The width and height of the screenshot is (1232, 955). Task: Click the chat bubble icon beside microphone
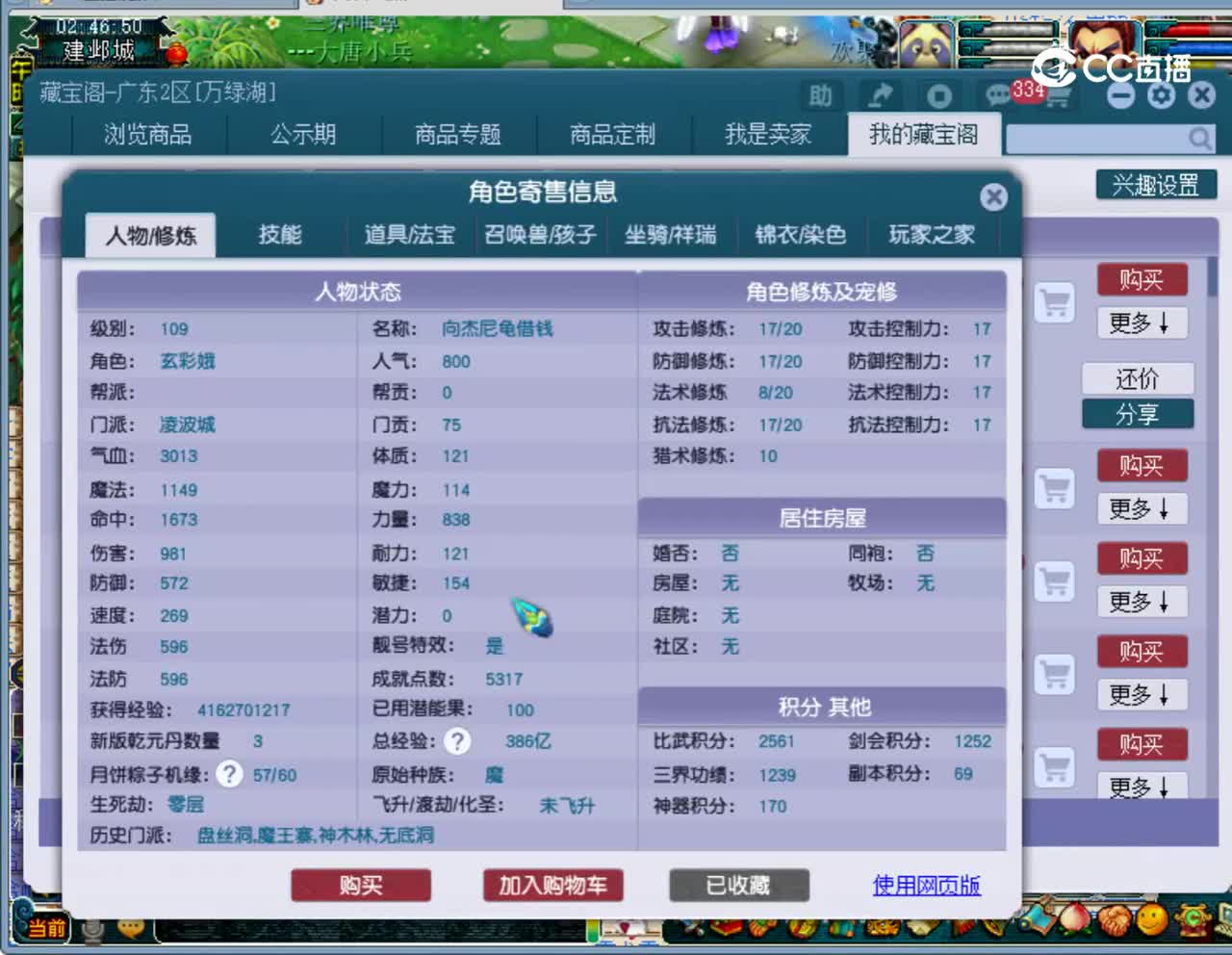point(131,928)
